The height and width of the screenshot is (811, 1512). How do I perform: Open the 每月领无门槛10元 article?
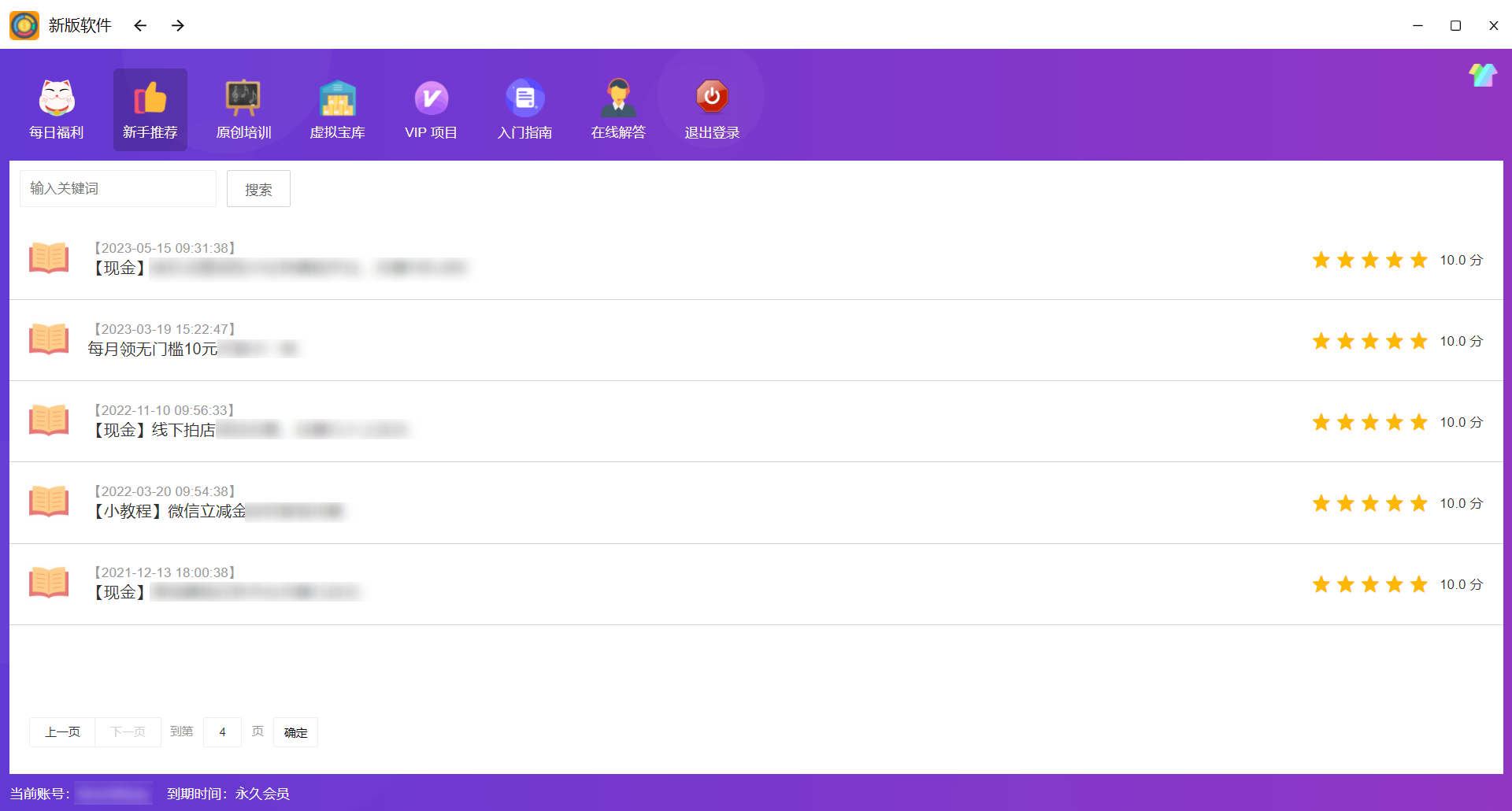(153, 349)
